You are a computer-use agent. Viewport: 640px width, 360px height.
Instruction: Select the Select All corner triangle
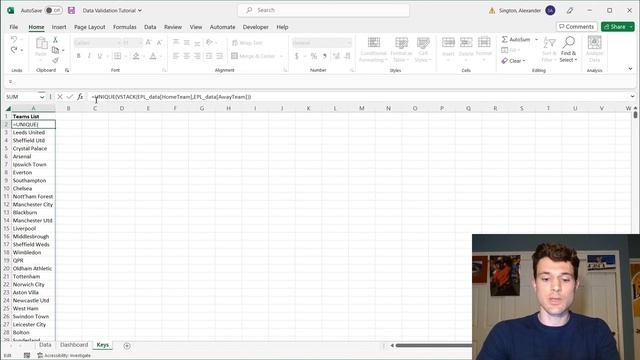(x=8, y=109)
